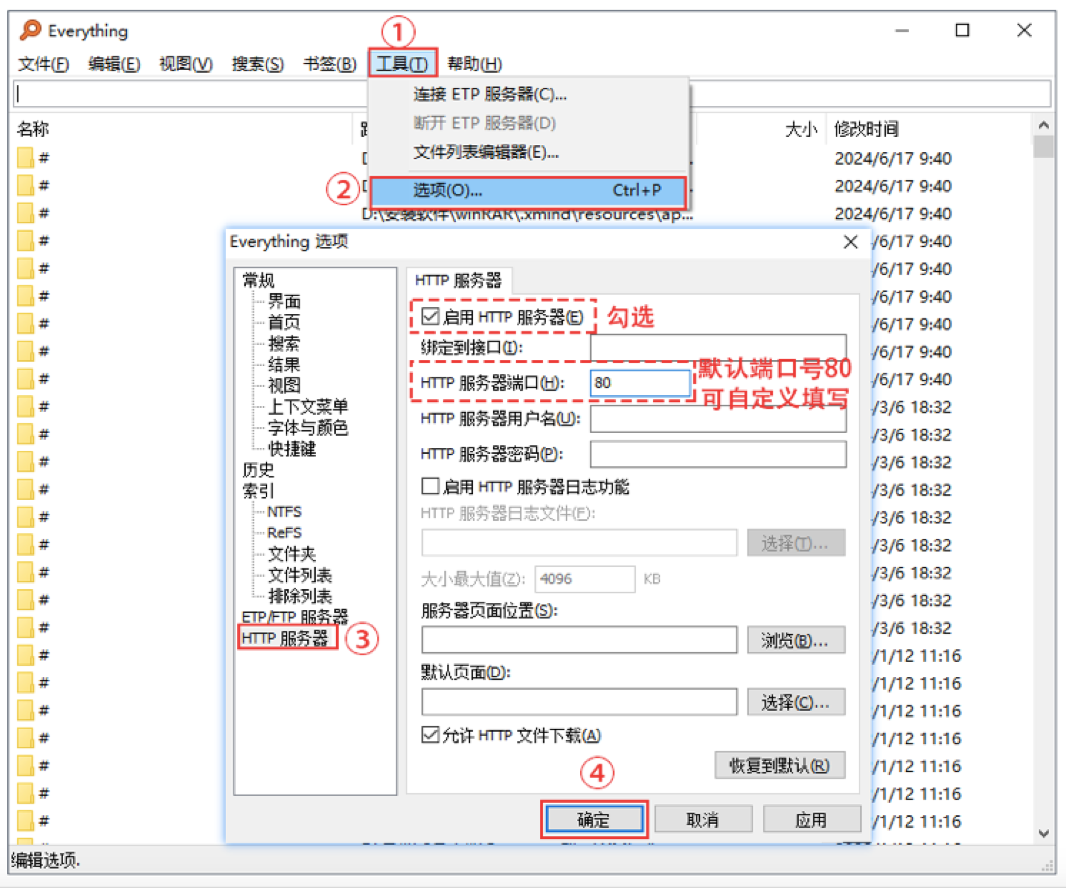This screenshot has width=1066, height=888.
Task: Select ETP/FTP 服务器 in the options tree
Action: tap(295, 617)
